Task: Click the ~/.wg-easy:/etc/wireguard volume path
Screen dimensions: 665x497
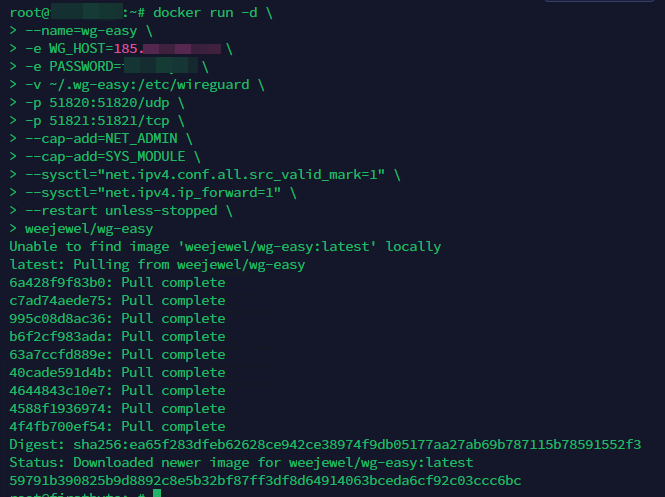Action: click(x=149, y=85)
